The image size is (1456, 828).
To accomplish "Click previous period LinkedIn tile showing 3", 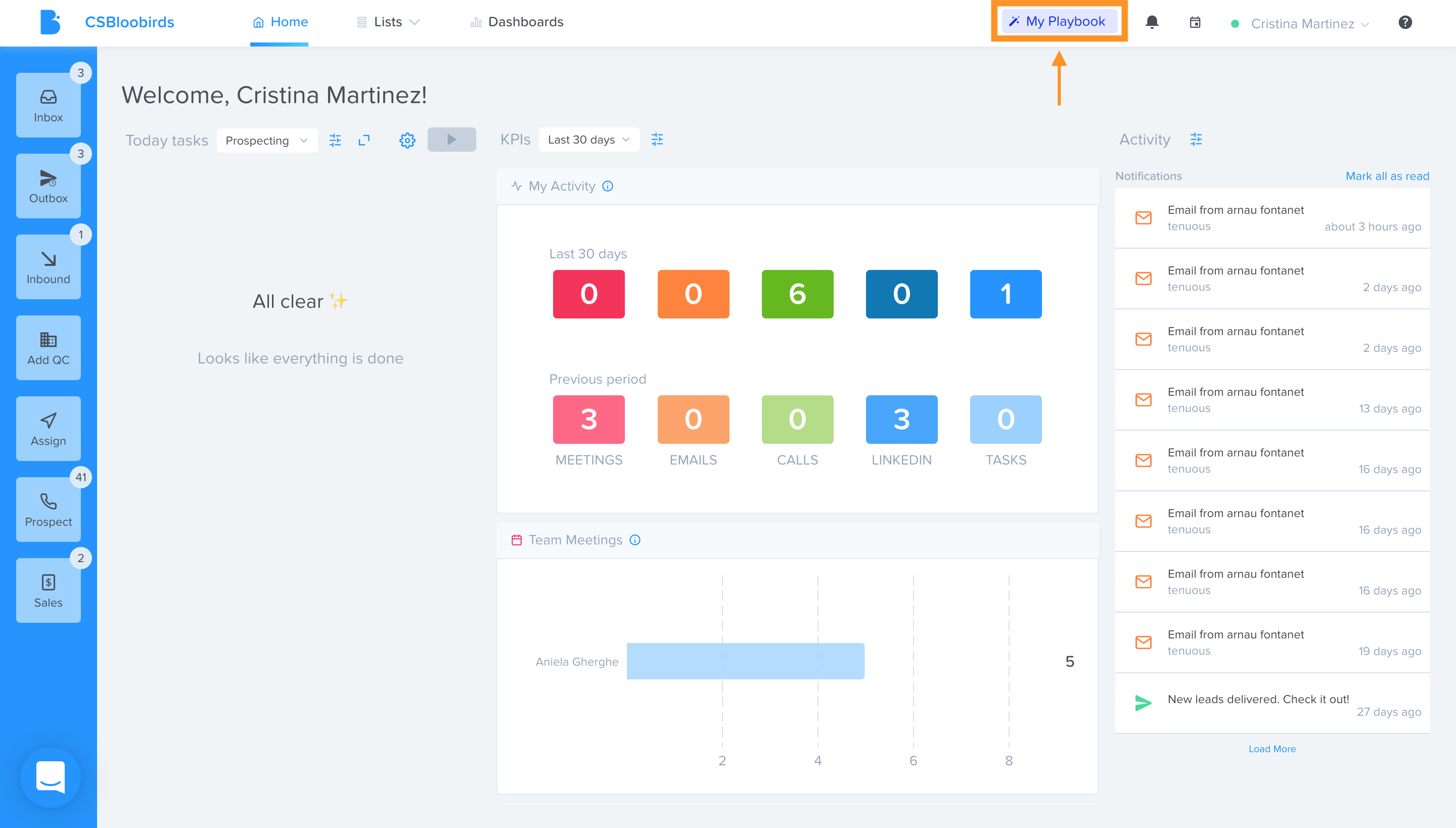I will [x=901, y=420].
